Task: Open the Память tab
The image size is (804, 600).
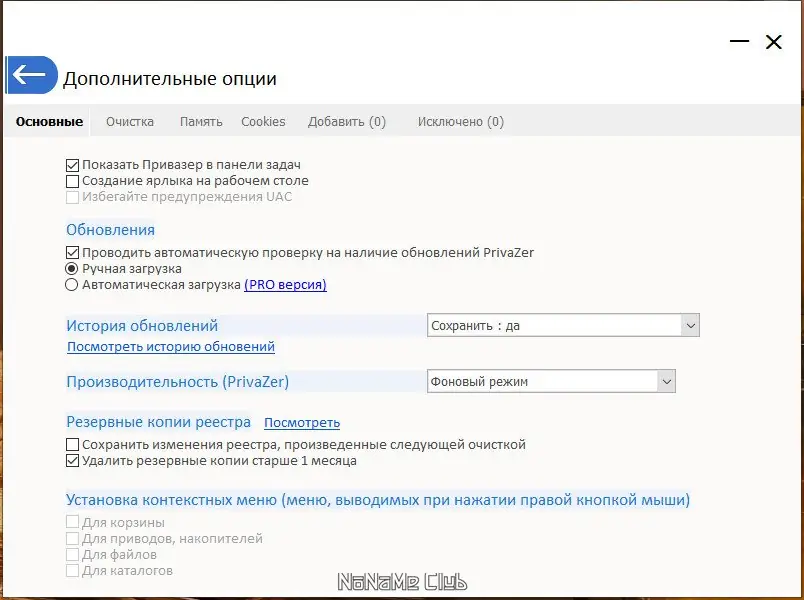Action: pos(201,122)
